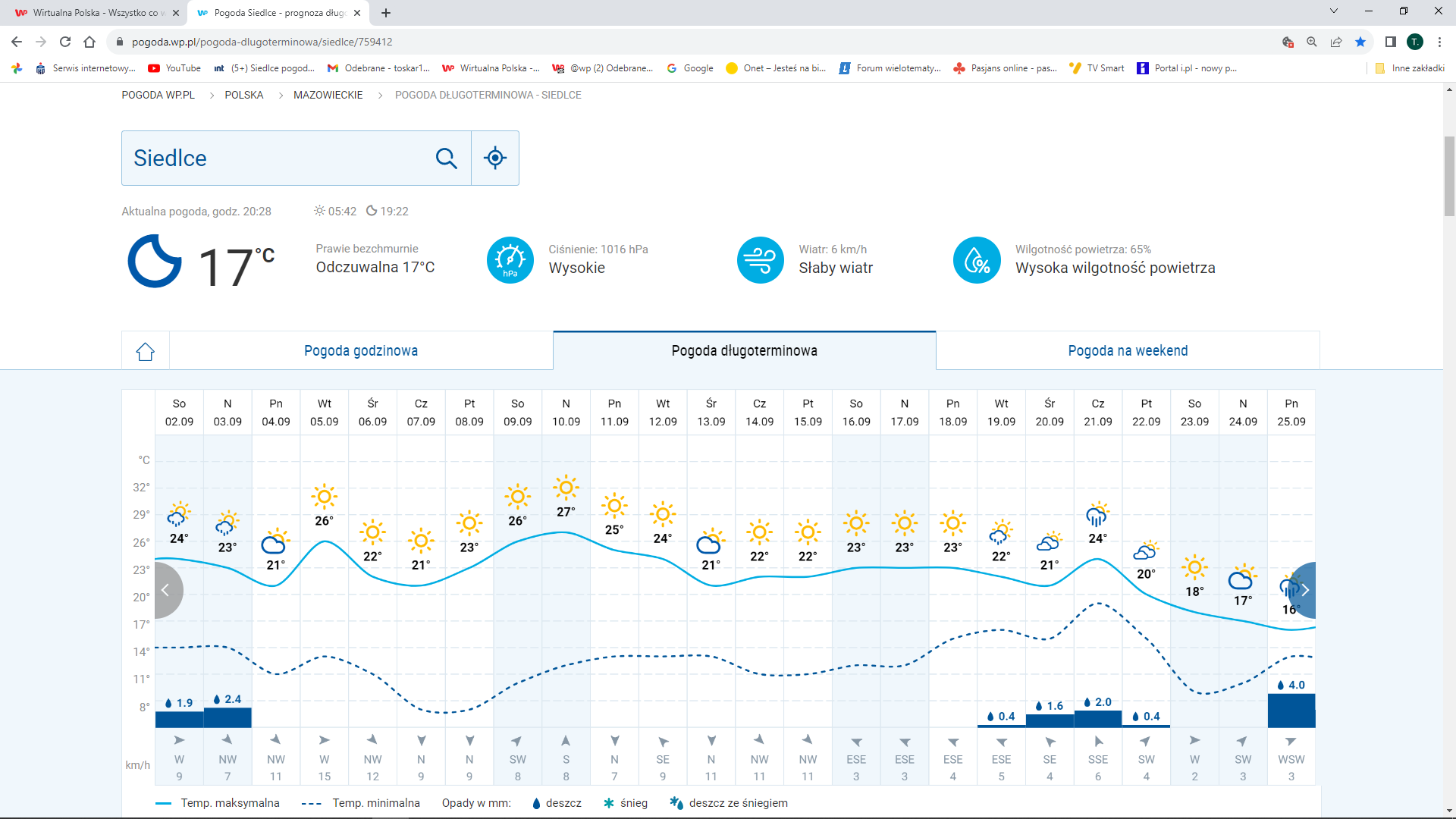
Task: Click the POGODA WP.PL breadcrumb link
Action: coord(158,95)
